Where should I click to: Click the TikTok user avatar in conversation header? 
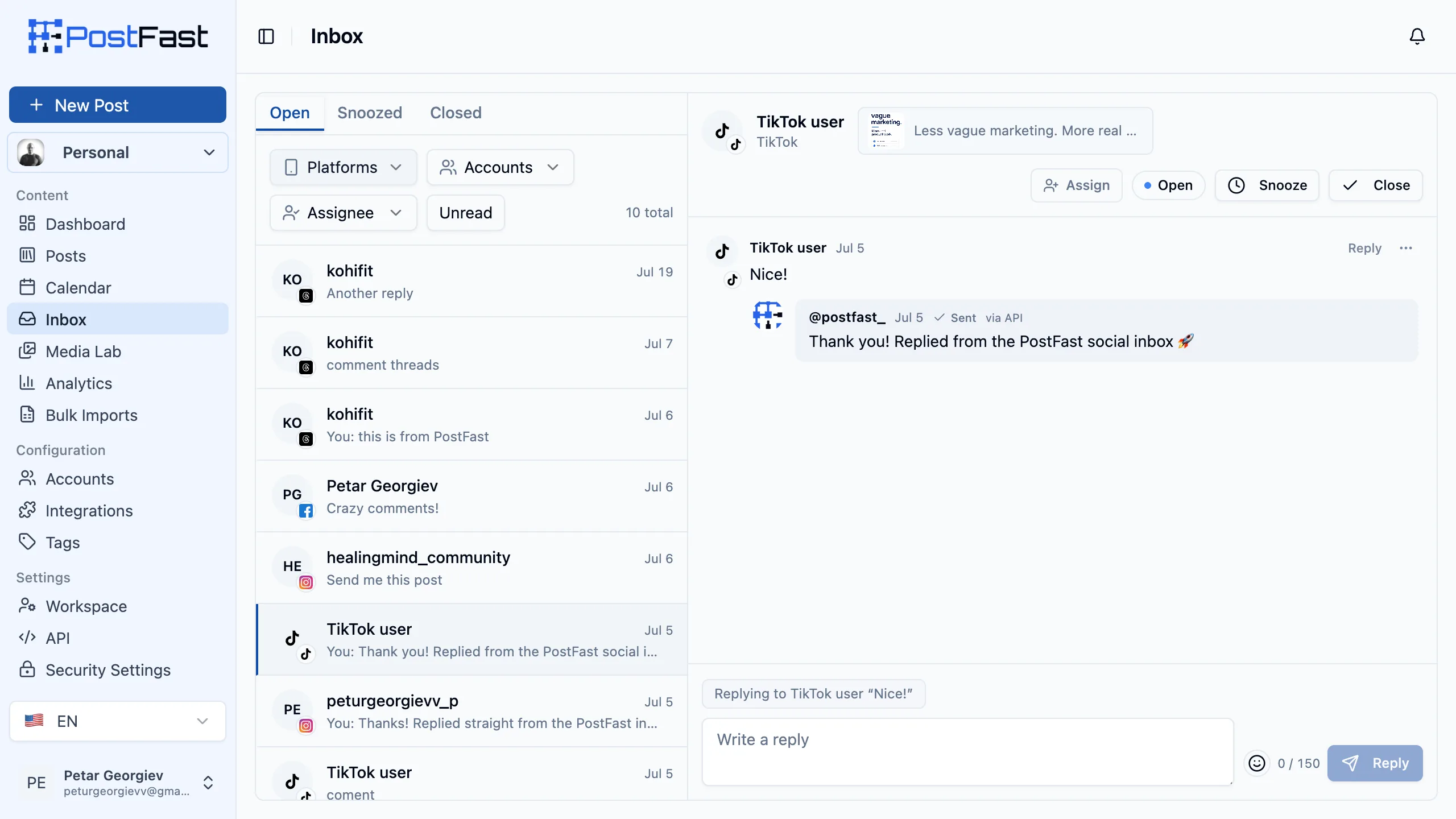click(x=723, y=131)
